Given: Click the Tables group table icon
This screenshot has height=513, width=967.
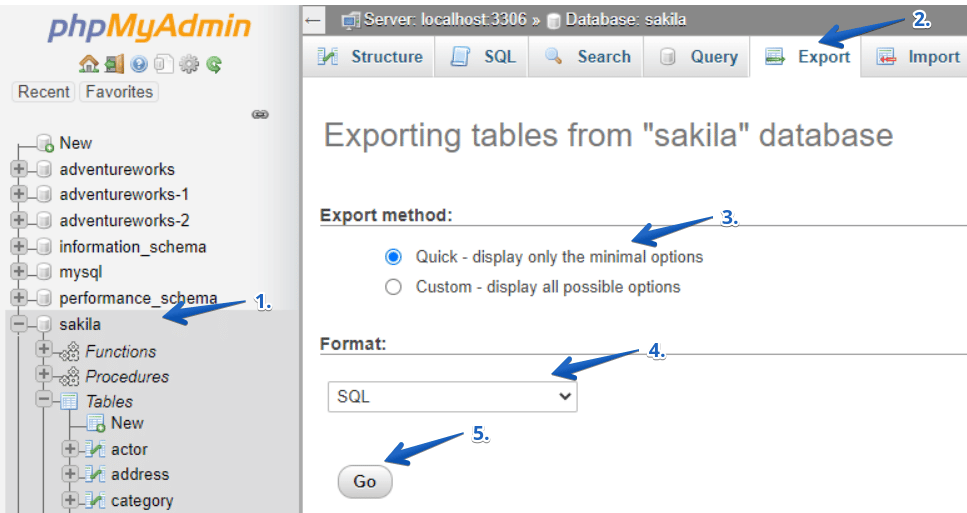Looking at the screenshot, I should click(x=69, y=401).
